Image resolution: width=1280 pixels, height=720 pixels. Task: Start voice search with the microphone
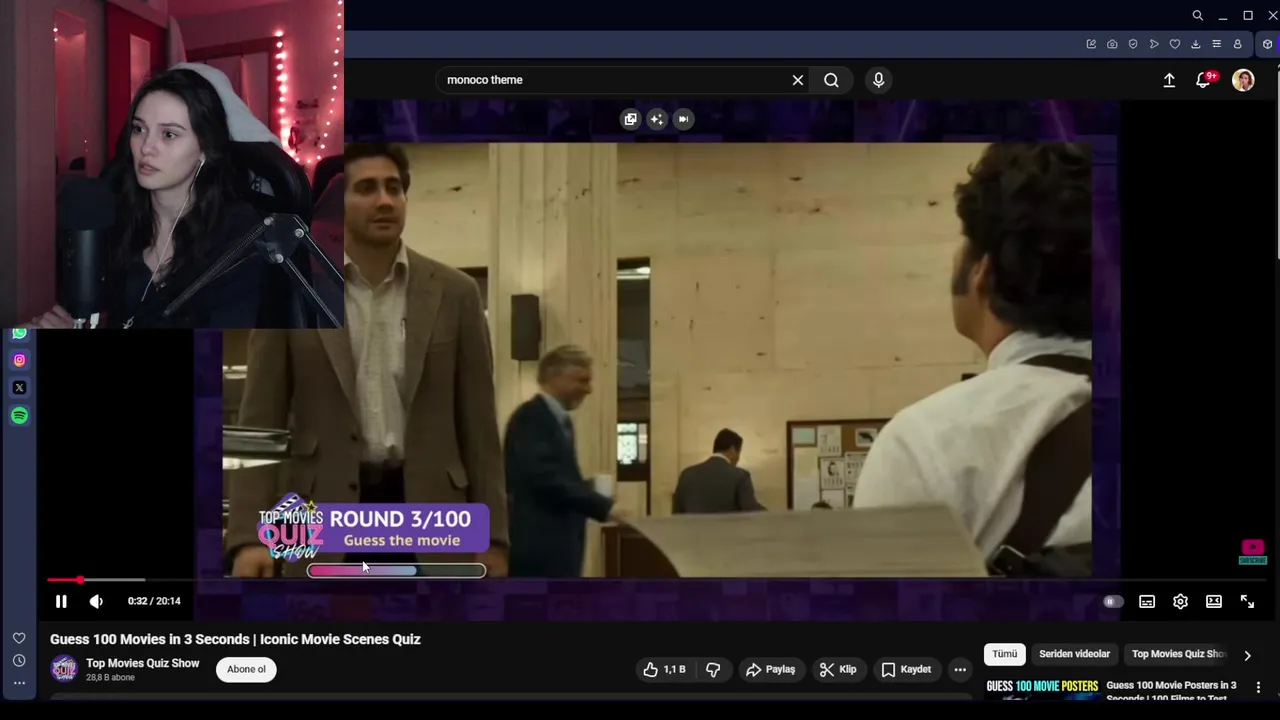coord(879,80)
